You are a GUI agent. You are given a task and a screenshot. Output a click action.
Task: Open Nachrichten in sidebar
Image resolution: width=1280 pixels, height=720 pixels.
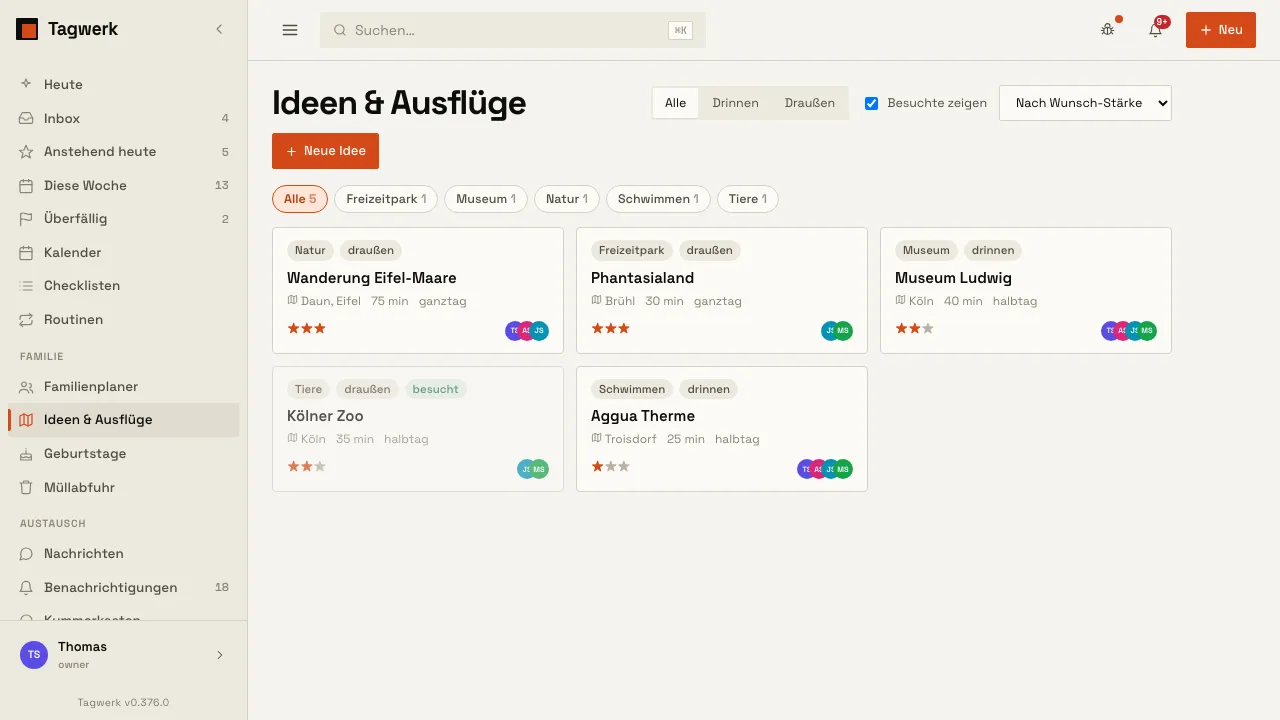click(124, 554)
